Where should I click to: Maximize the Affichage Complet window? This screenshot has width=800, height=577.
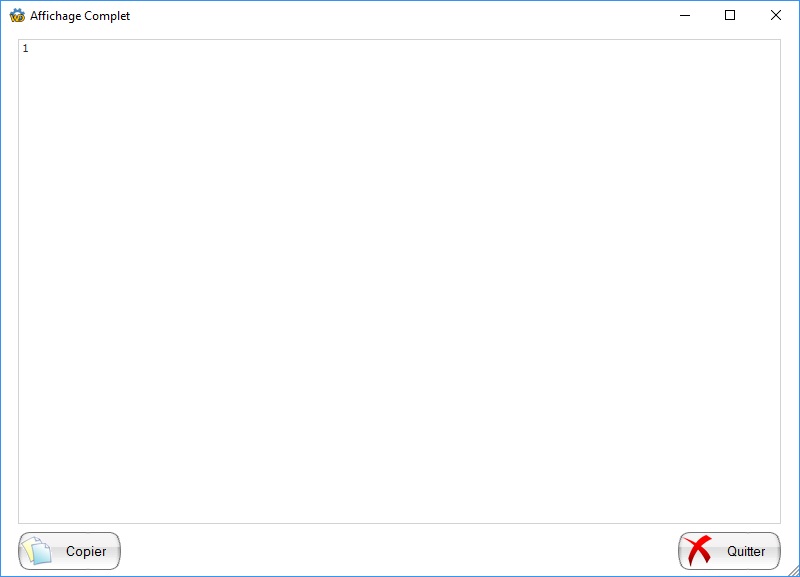tap(730, 16)
